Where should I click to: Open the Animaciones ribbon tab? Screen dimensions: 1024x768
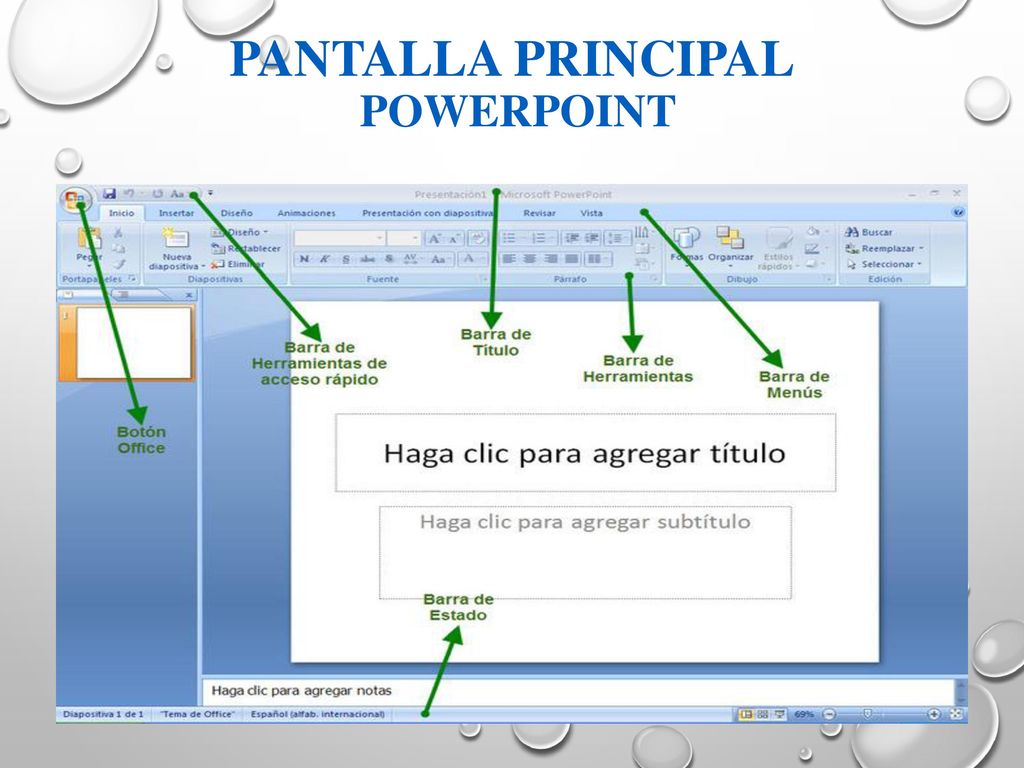pyautogui.click(x=306, y=213)
